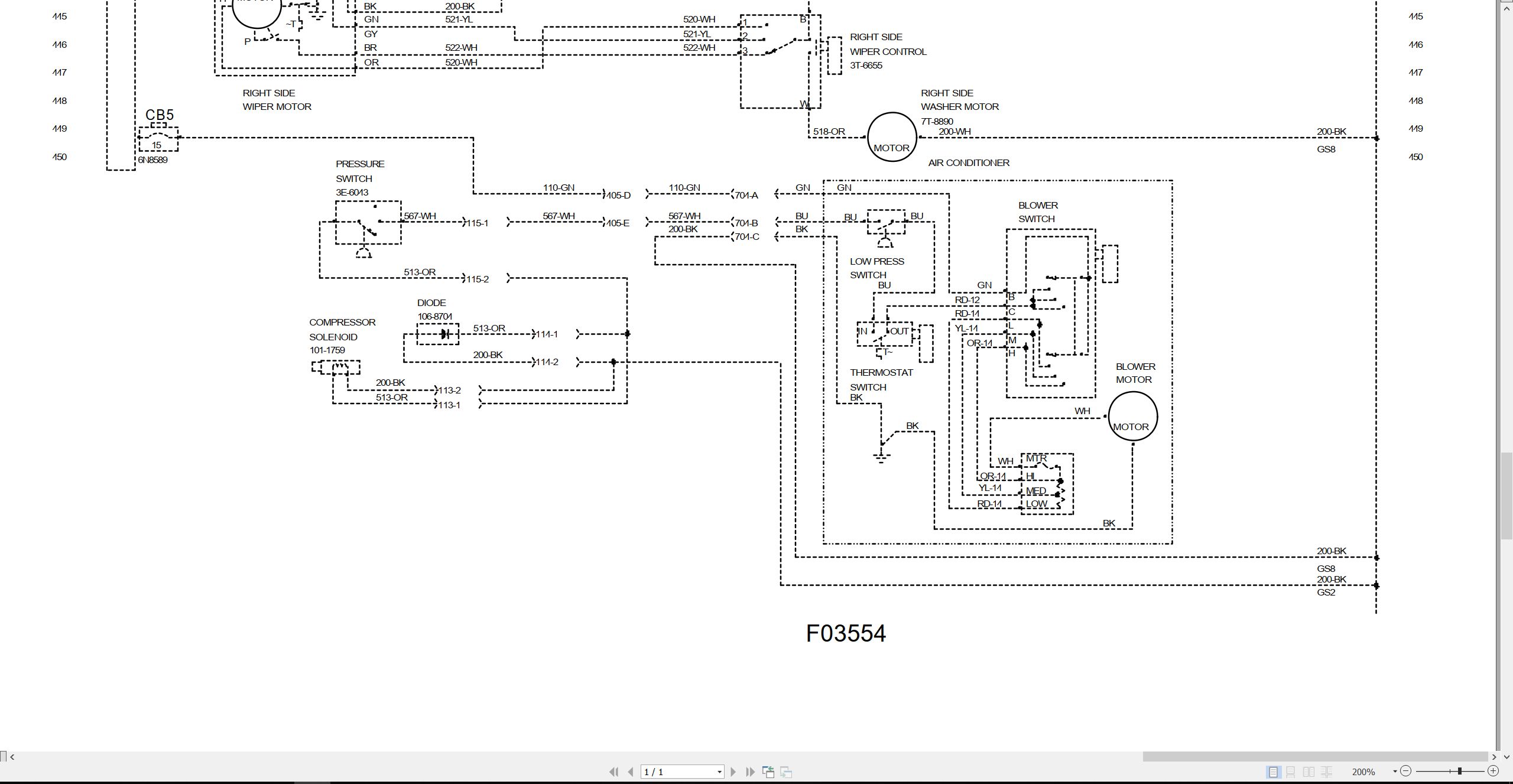Click the horizontal scrollbar right arrow
1513x784 pixels.
(x=1495, y=757)
